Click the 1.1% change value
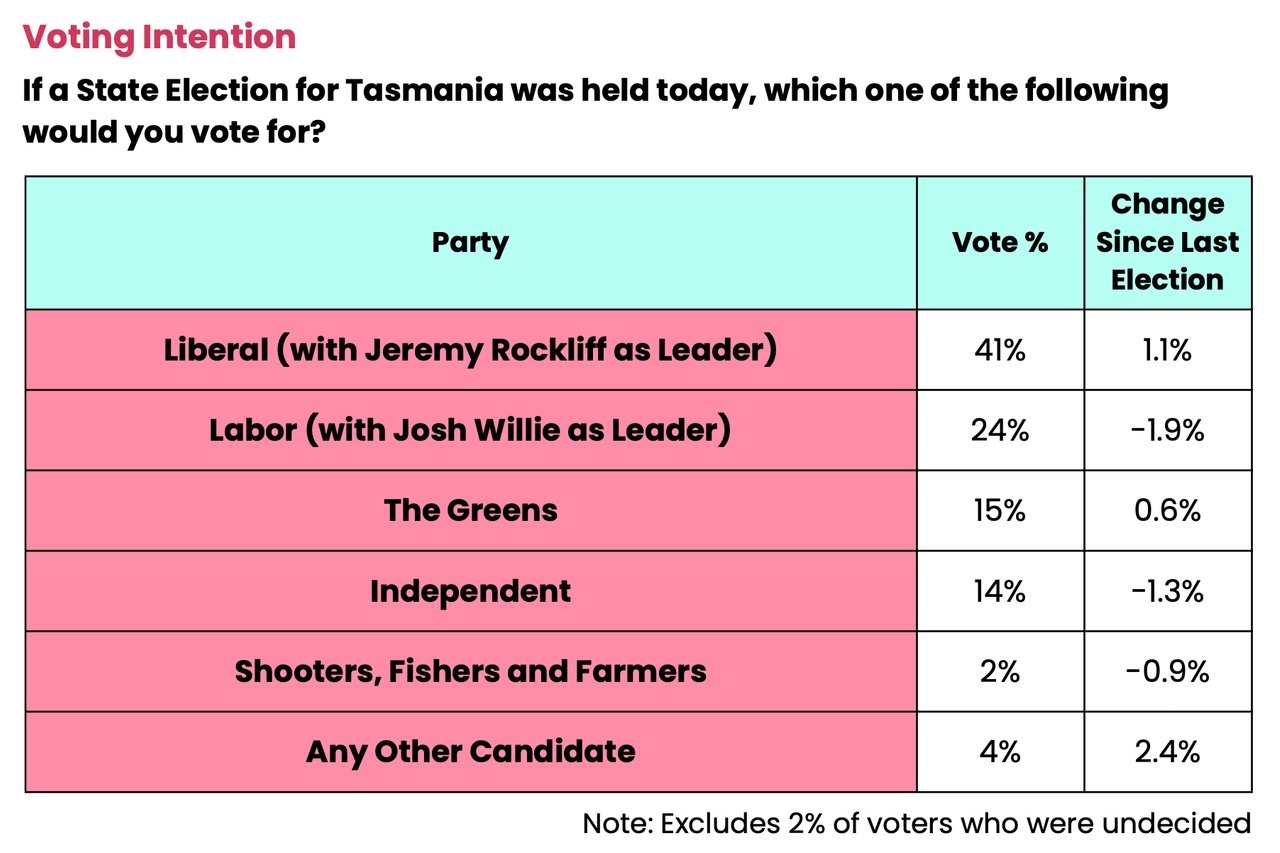 1167,350
